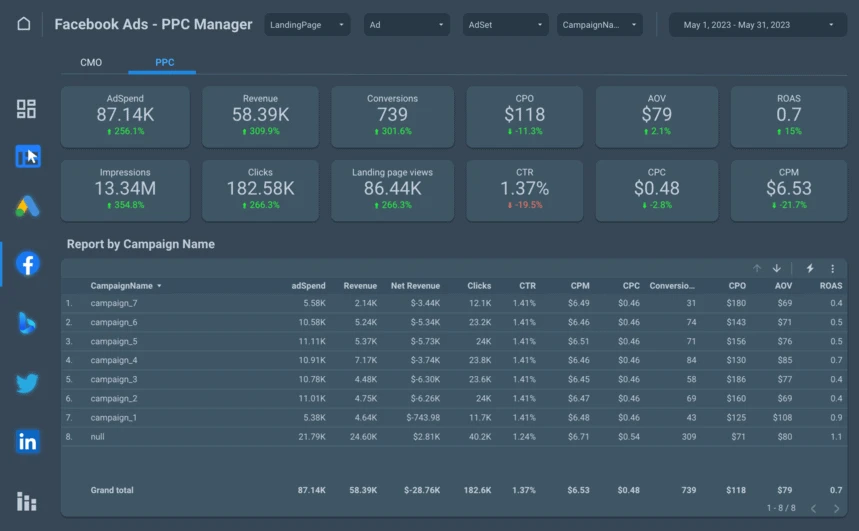Open the table three-dot more menu

point(832,269)
